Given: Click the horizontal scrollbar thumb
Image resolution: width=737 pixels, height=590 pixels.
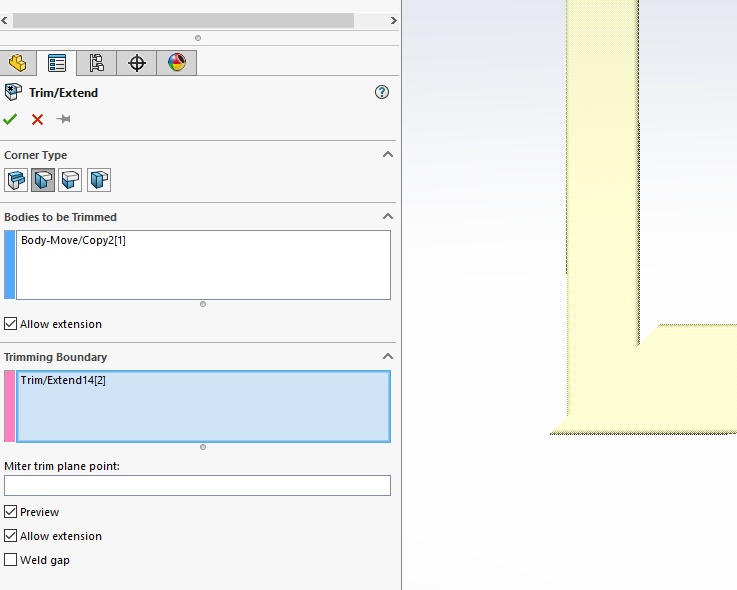Looking at the screenshot, I should (183, 21).
